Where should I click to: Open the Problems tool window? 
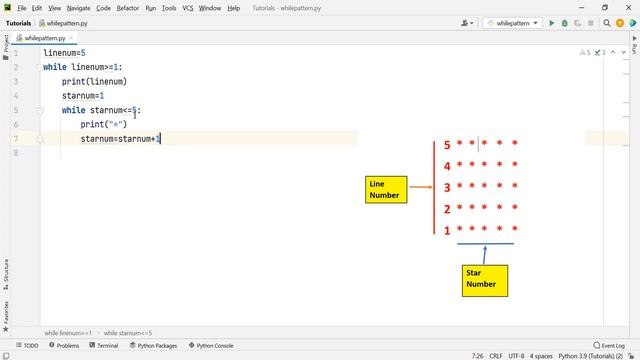[64, 345]
